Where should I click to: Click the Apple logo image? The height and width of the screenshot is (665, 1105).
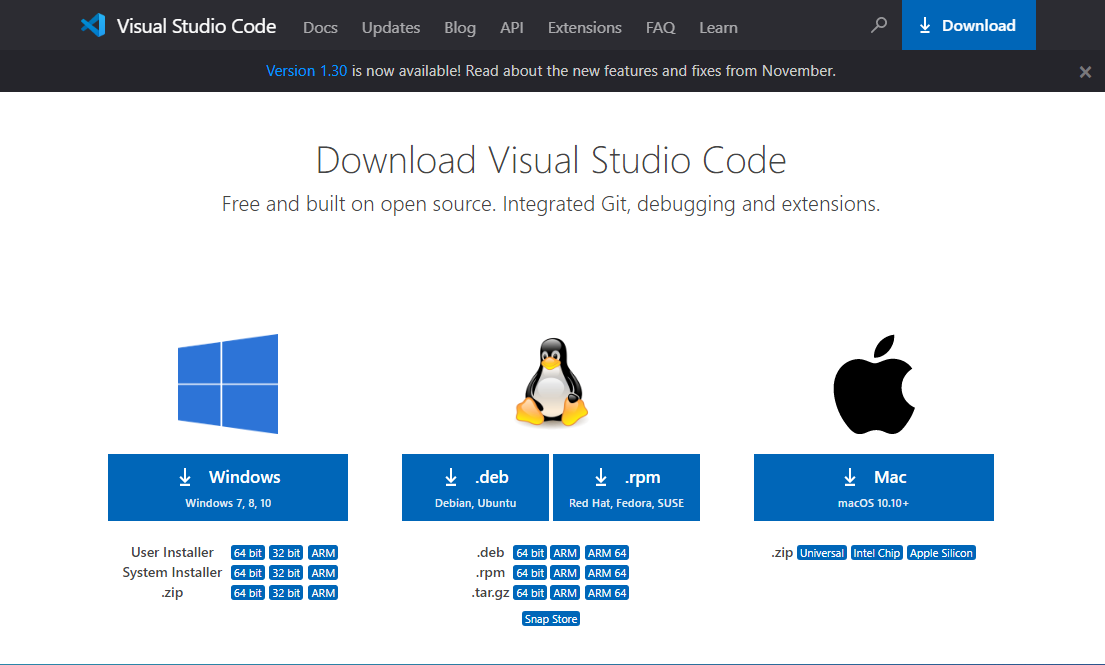tap(874, 384)
